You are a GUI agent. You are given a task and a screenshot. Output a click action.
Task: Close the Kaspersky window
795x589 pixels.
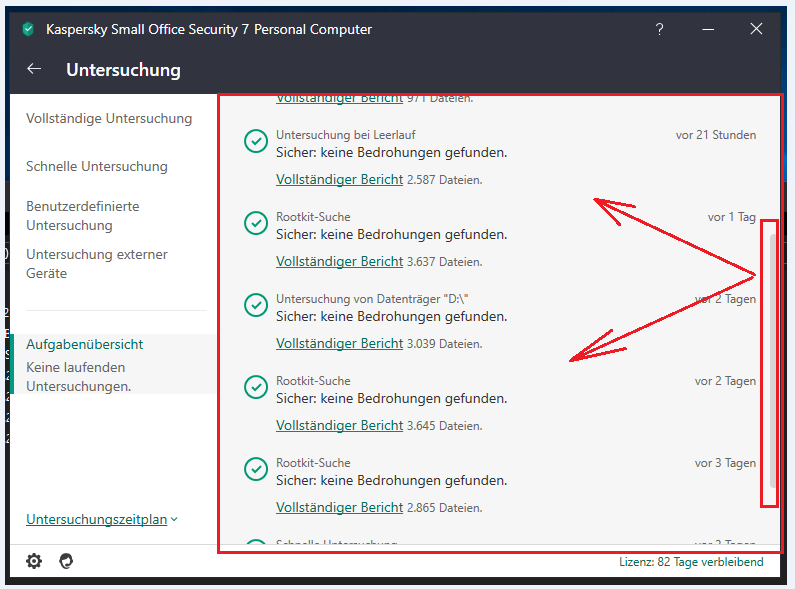(x=756, y=29)
